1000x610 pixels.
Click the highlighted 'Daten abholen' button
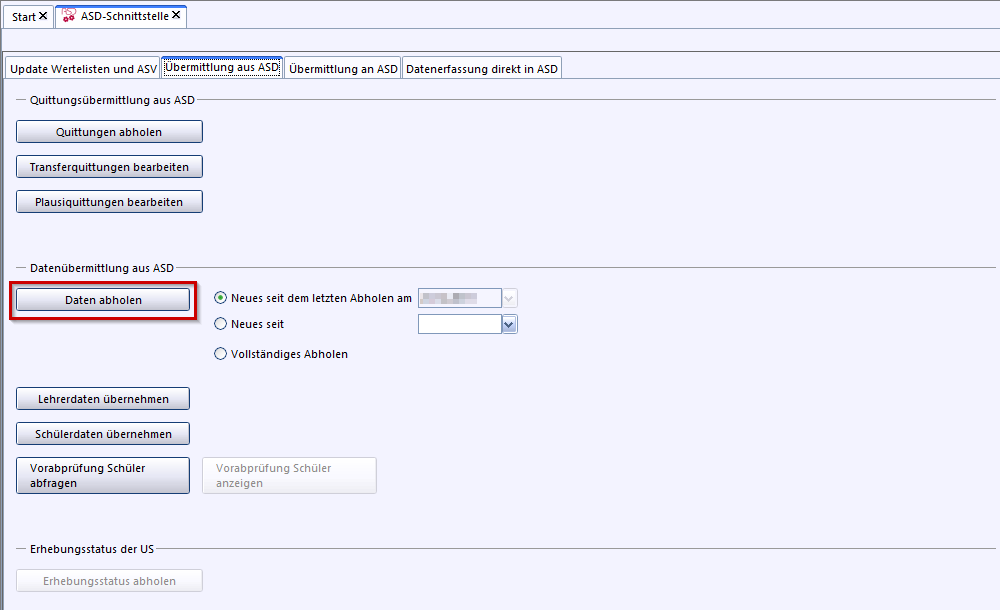click(103, 300)
